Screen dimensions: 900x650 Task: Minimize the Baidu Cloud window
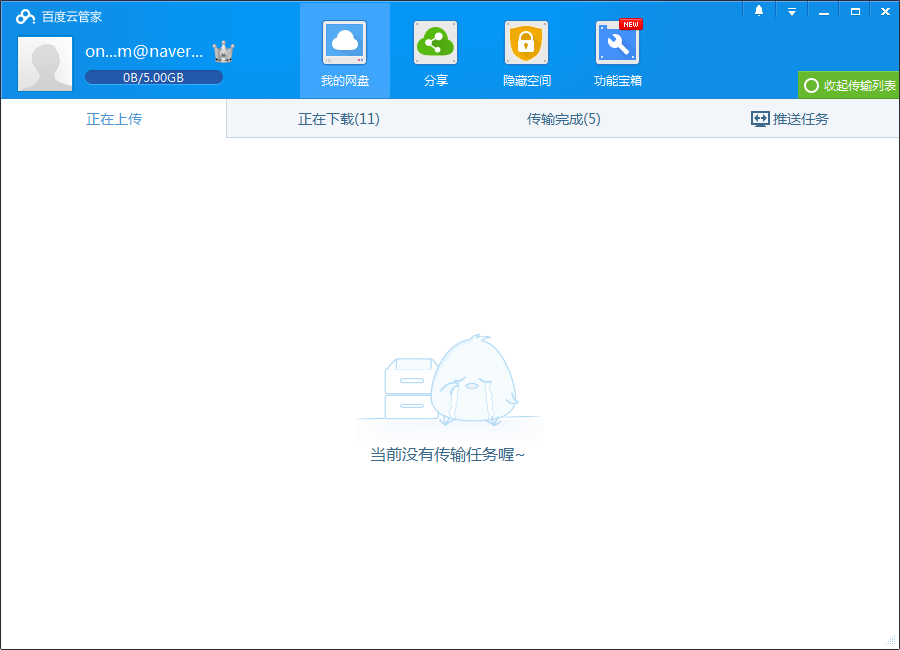click(823, 11)
